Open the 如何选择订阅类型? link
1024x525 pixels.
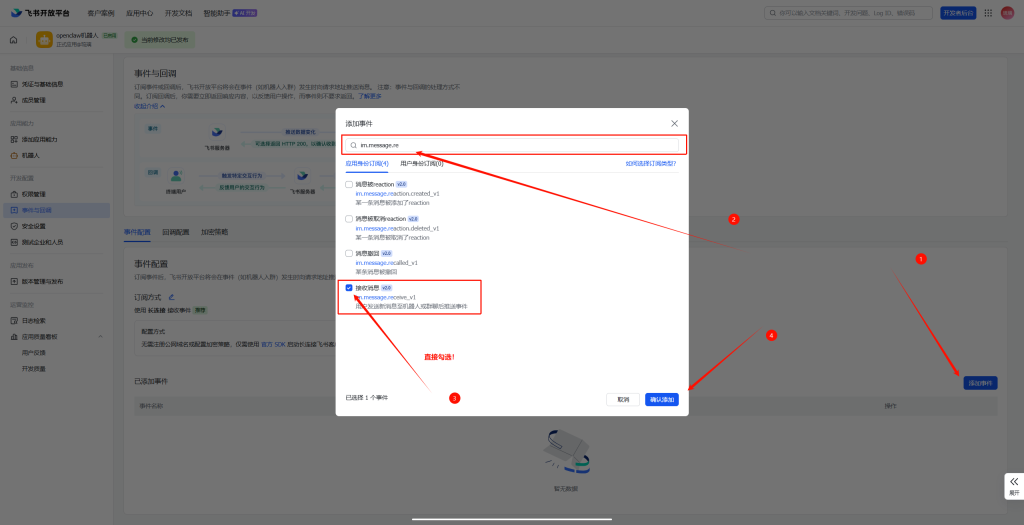pyautogui.click(x=650, y=163)
